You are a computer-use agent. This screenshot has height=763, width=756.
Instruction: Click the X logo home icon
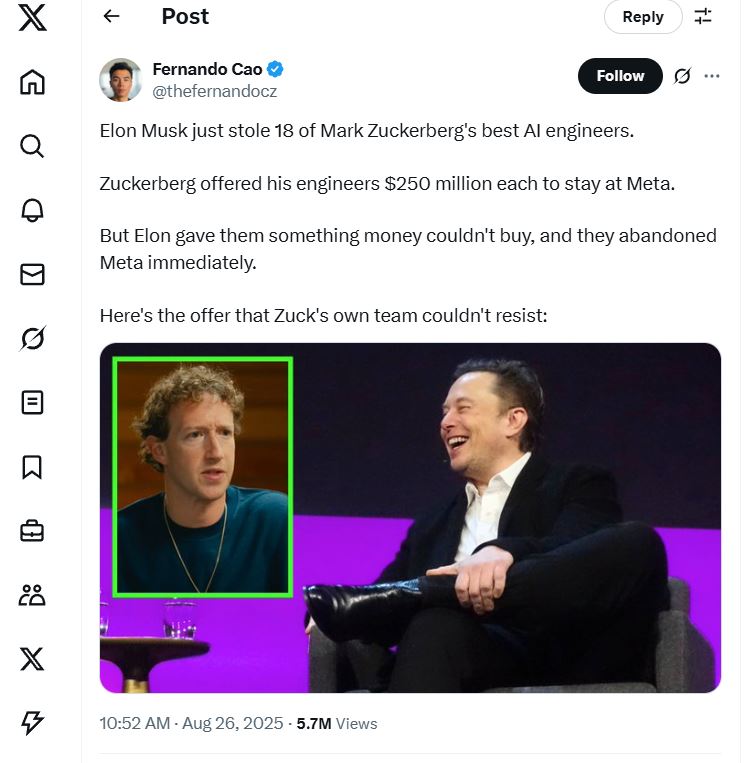pos(32,18)
